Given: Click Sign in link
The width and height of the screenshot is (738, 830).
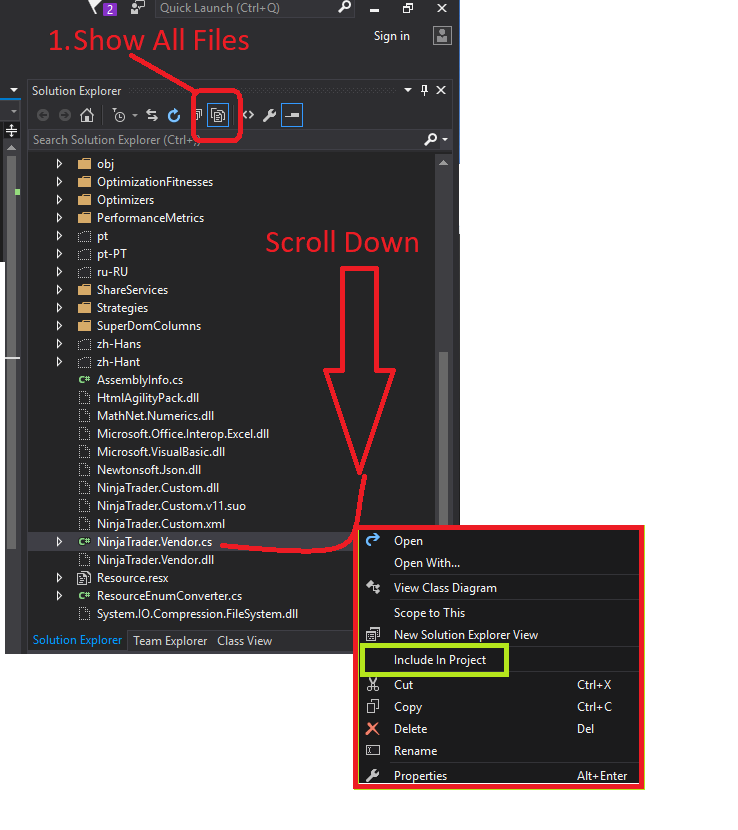Looking at the screenshot, I should pos(392,36).
